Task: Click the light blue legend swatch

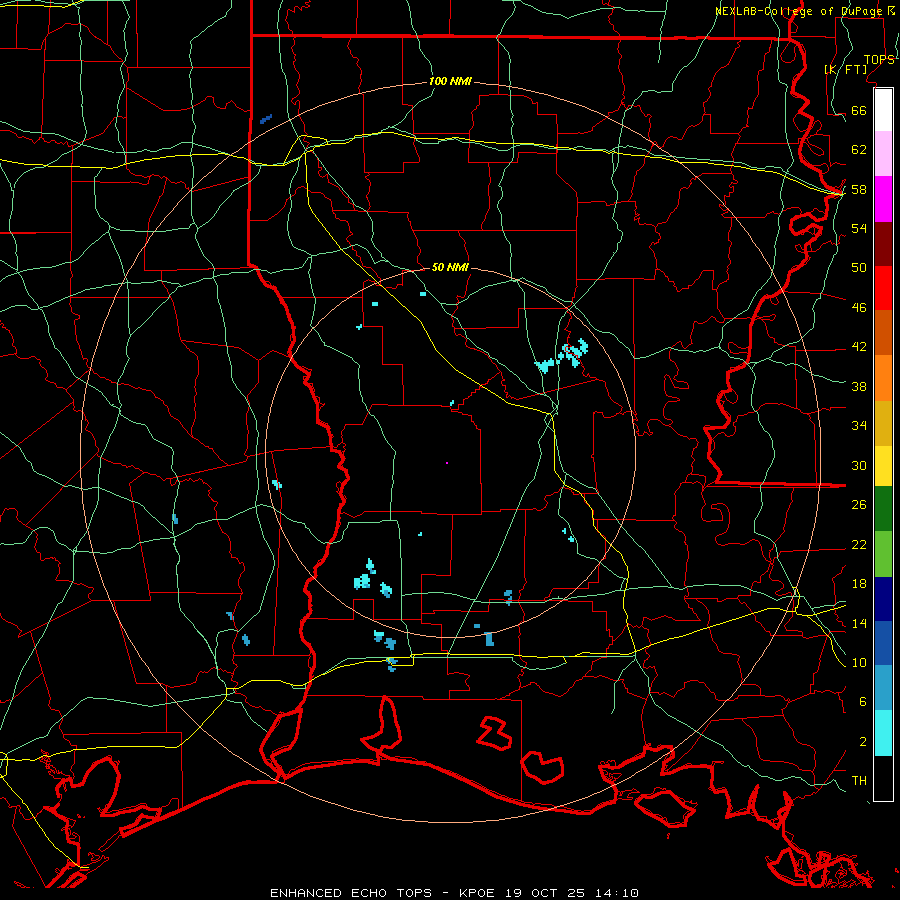Action: click(x=883, y=688)
